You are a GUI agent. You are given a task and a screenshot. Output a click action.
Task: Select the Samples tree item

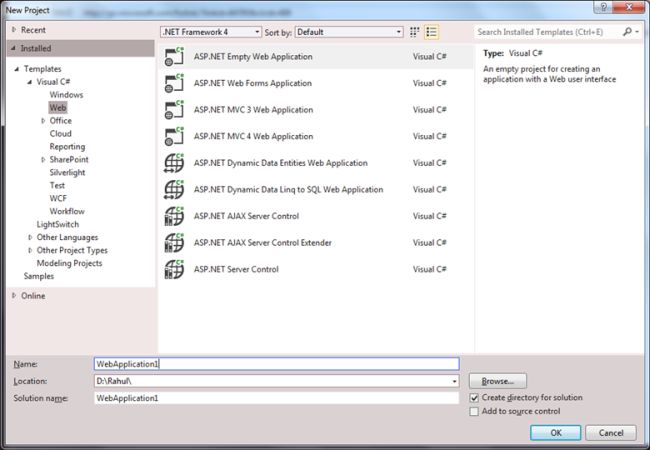pos(39,276)
